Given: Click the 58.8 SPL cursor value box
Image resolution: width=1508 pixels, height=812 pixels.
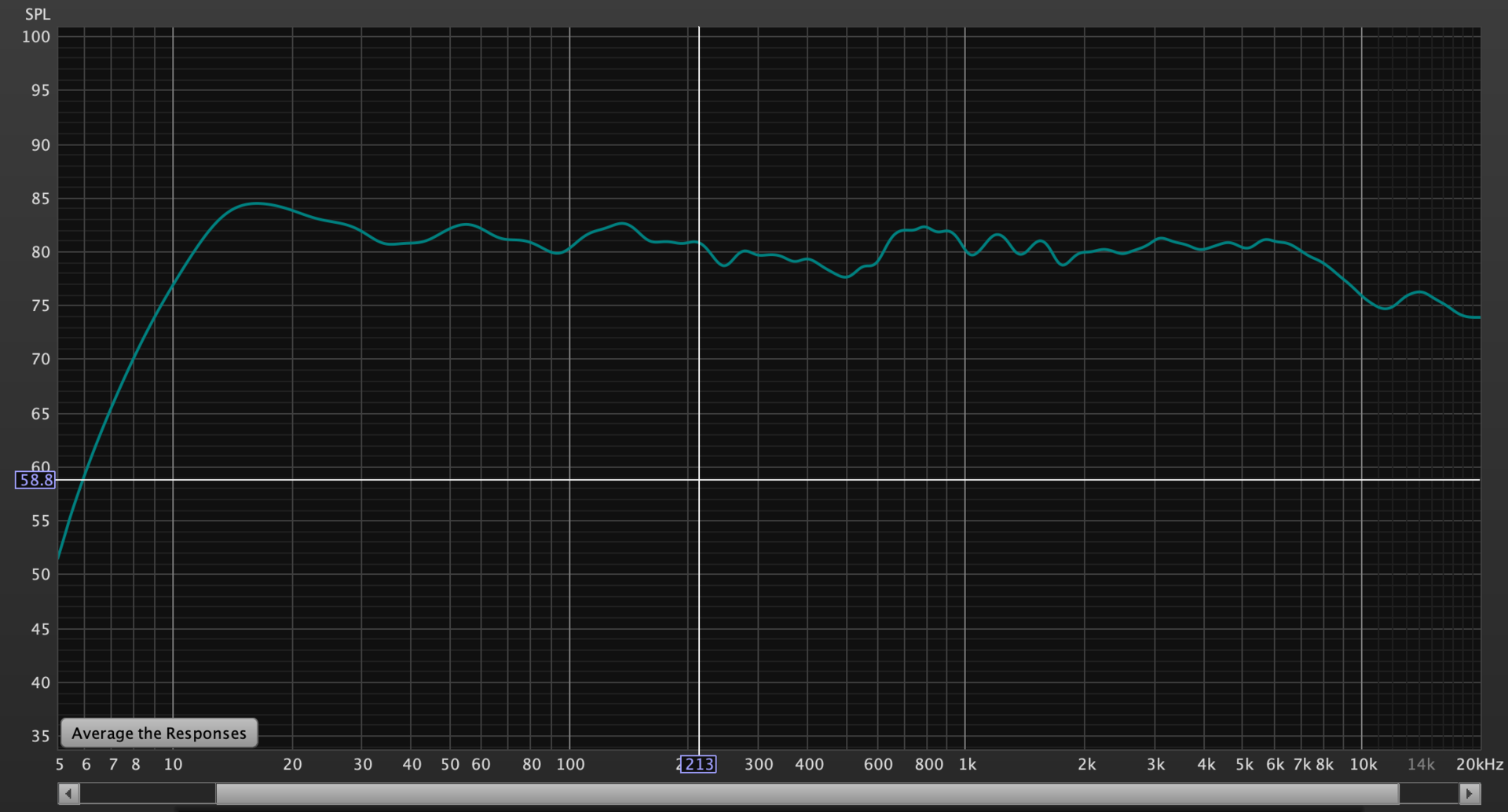Looking at the screenshot, I should pyautogui.click(x=35, y=480).
